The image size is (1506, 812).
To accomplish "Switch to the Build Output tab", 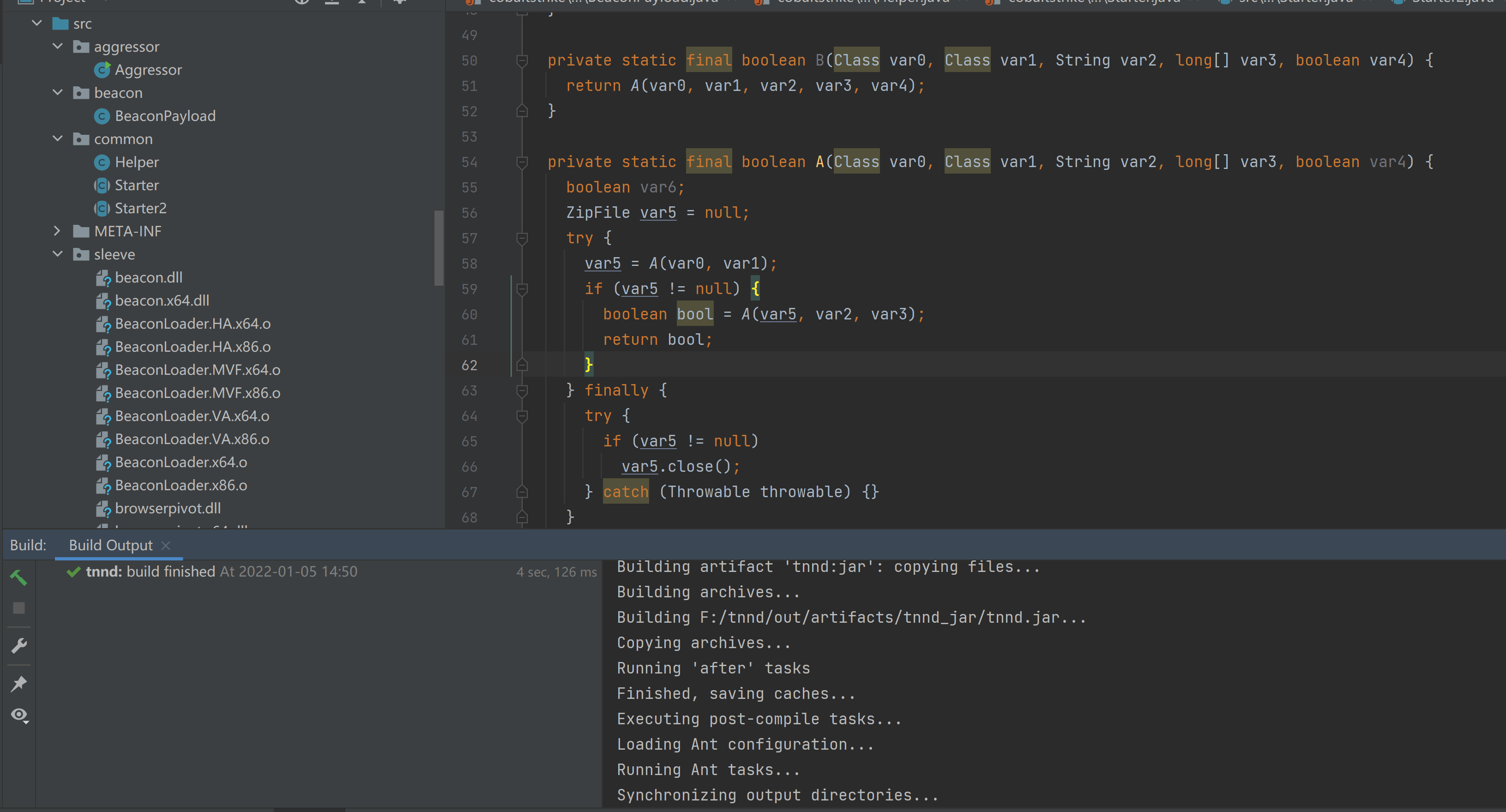I will pos(110,546).
